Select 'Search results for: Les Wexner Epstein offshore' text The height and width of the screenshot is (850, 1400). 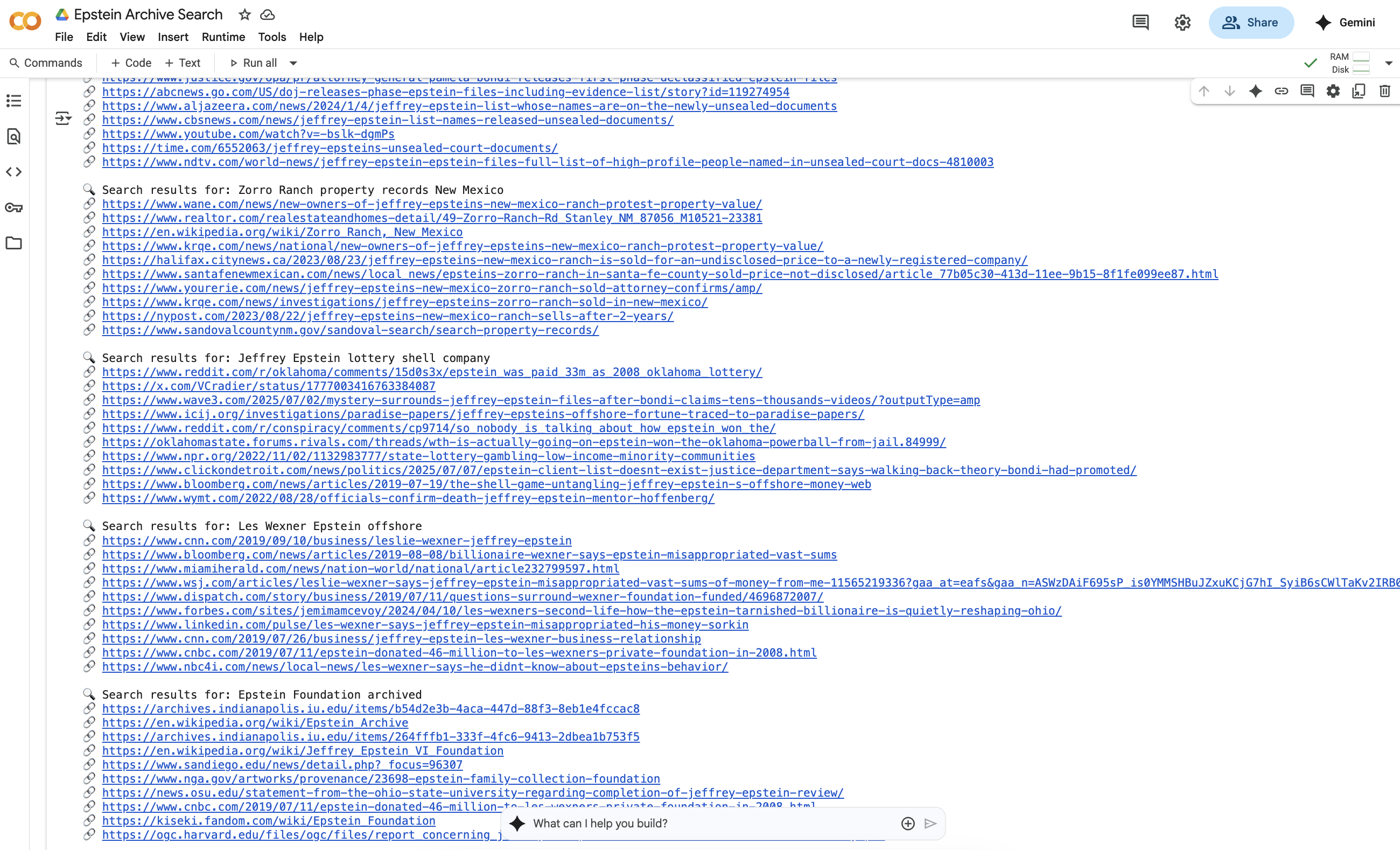[262, 526]
